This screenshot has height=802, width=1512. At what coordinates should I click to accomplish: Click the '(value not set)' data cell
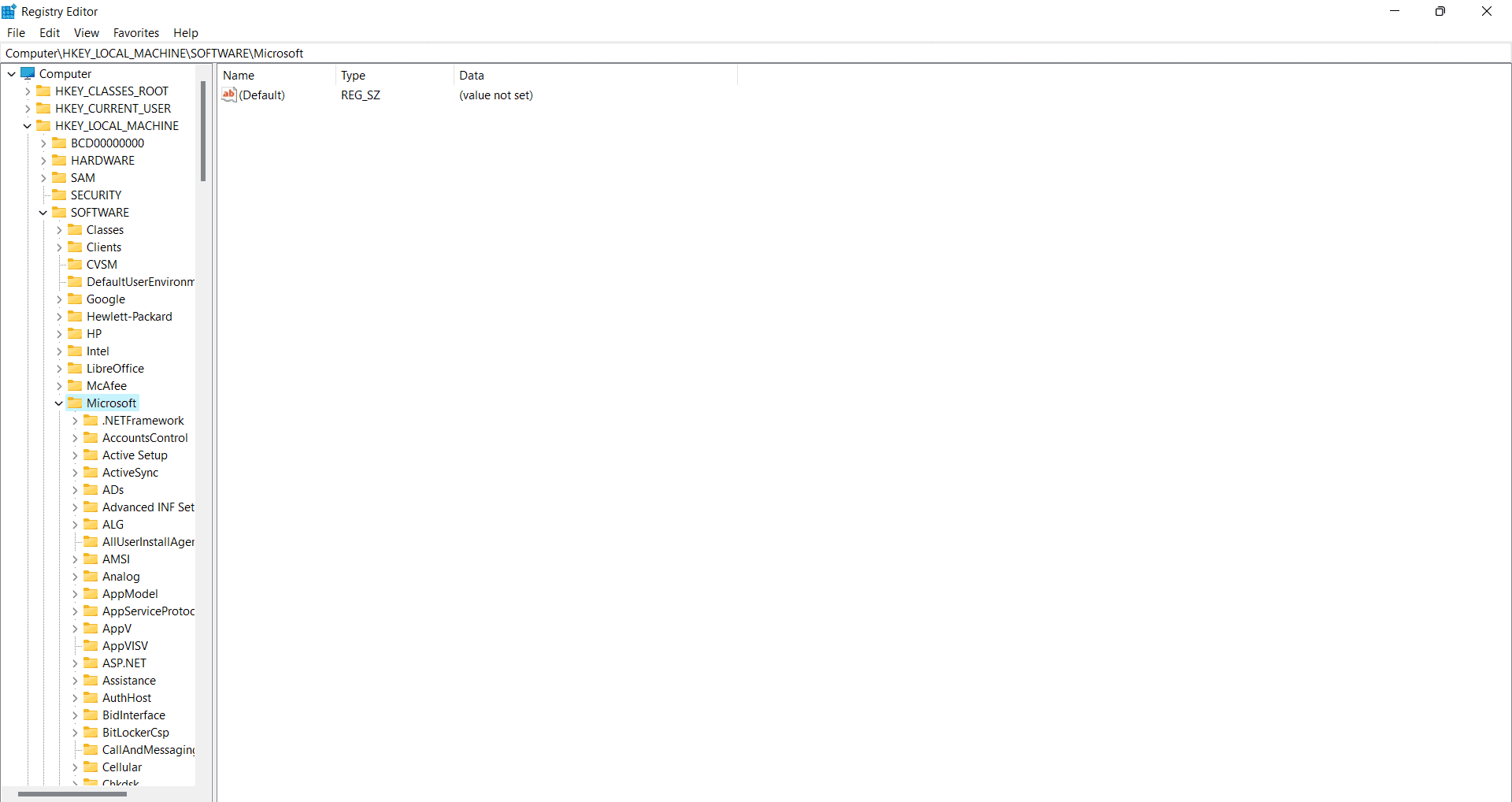[496, 95]
